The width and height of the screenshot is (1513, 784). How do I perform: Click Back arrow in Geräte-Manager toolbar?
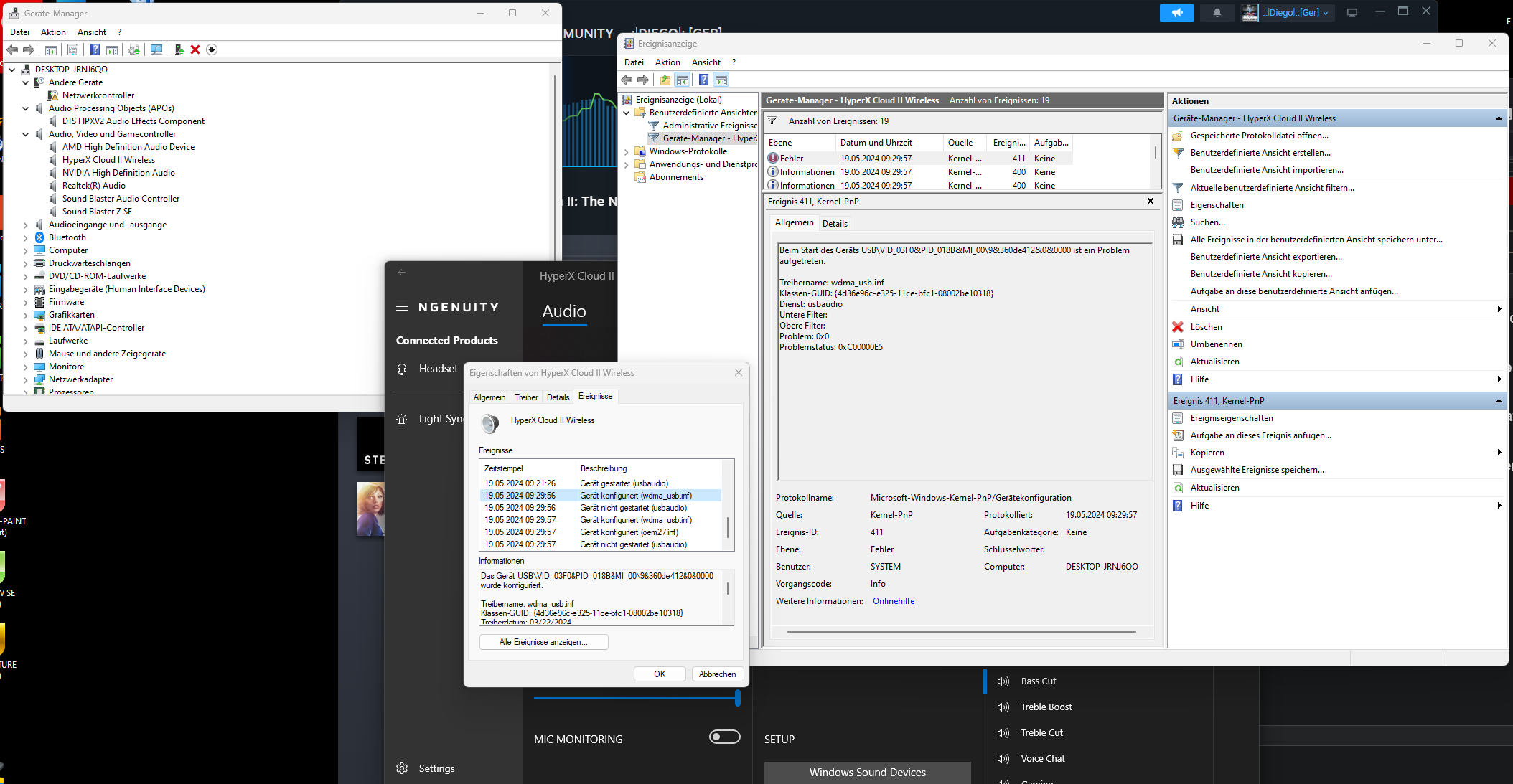[12, 49]
